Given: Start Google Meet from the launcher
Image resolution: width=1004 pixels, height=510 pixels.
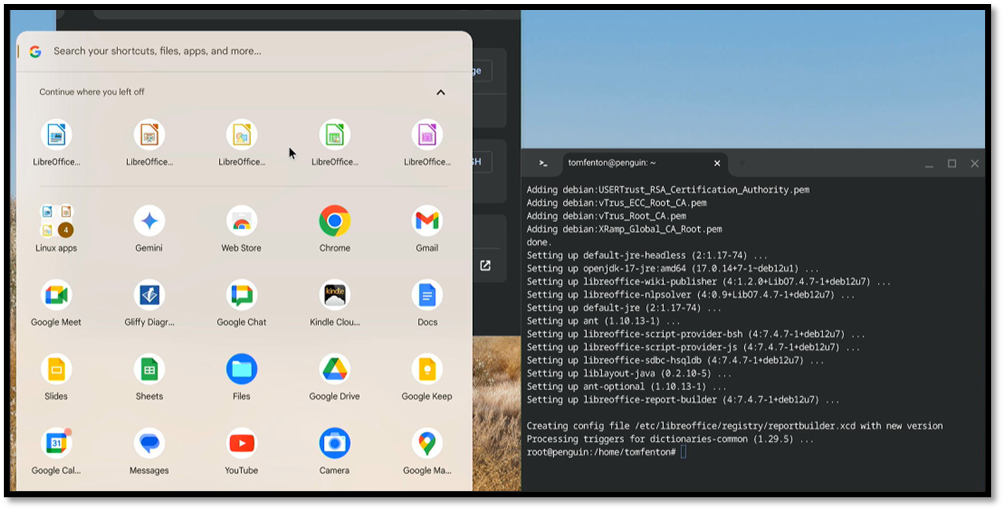Looking at the screenshot, I should [56, 295].
